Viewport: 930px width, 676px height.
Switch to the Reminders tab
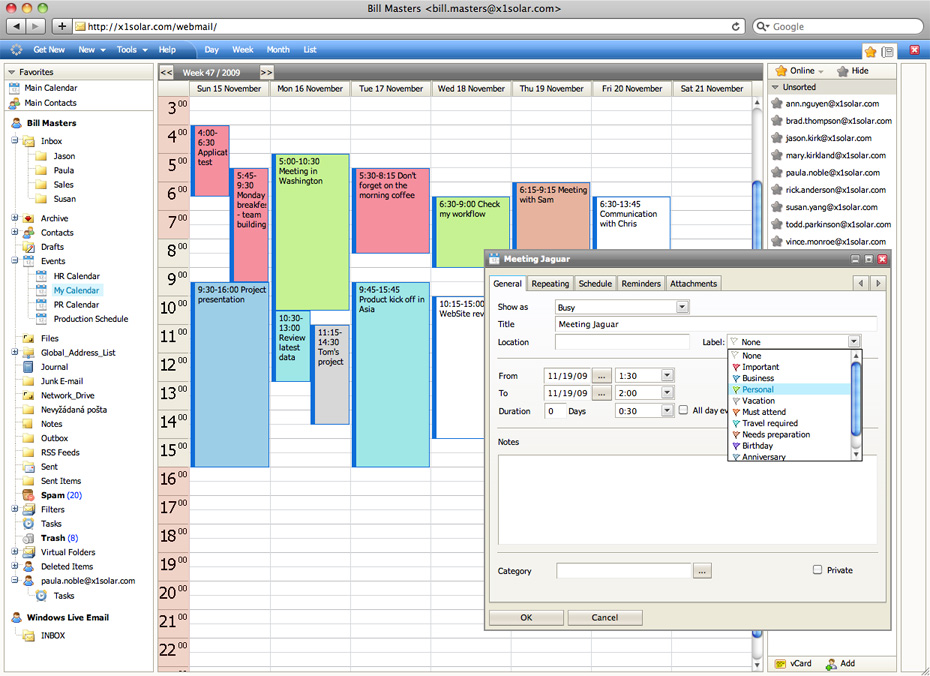click(x=640, y=284)
